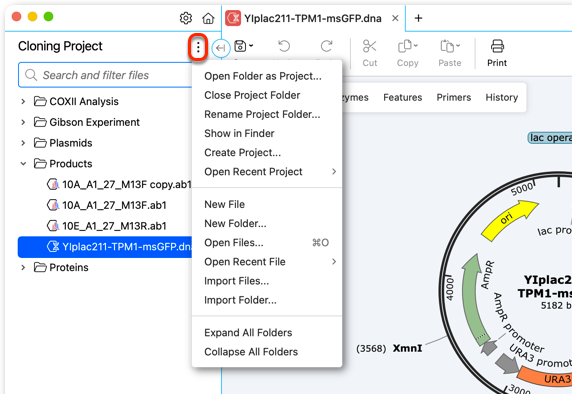Switch to the Primers tab
Screen dimensions: 572x394
454,97
